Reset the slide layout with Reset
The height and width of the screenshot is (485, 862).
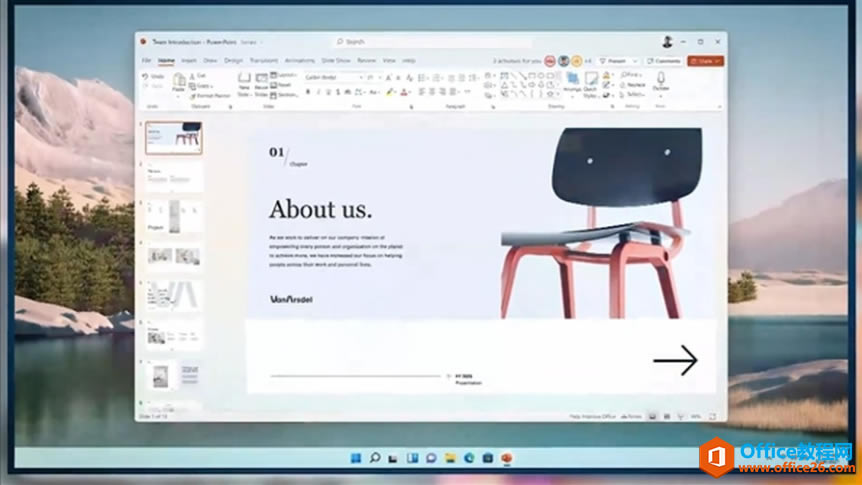click(x=281, y=85)
